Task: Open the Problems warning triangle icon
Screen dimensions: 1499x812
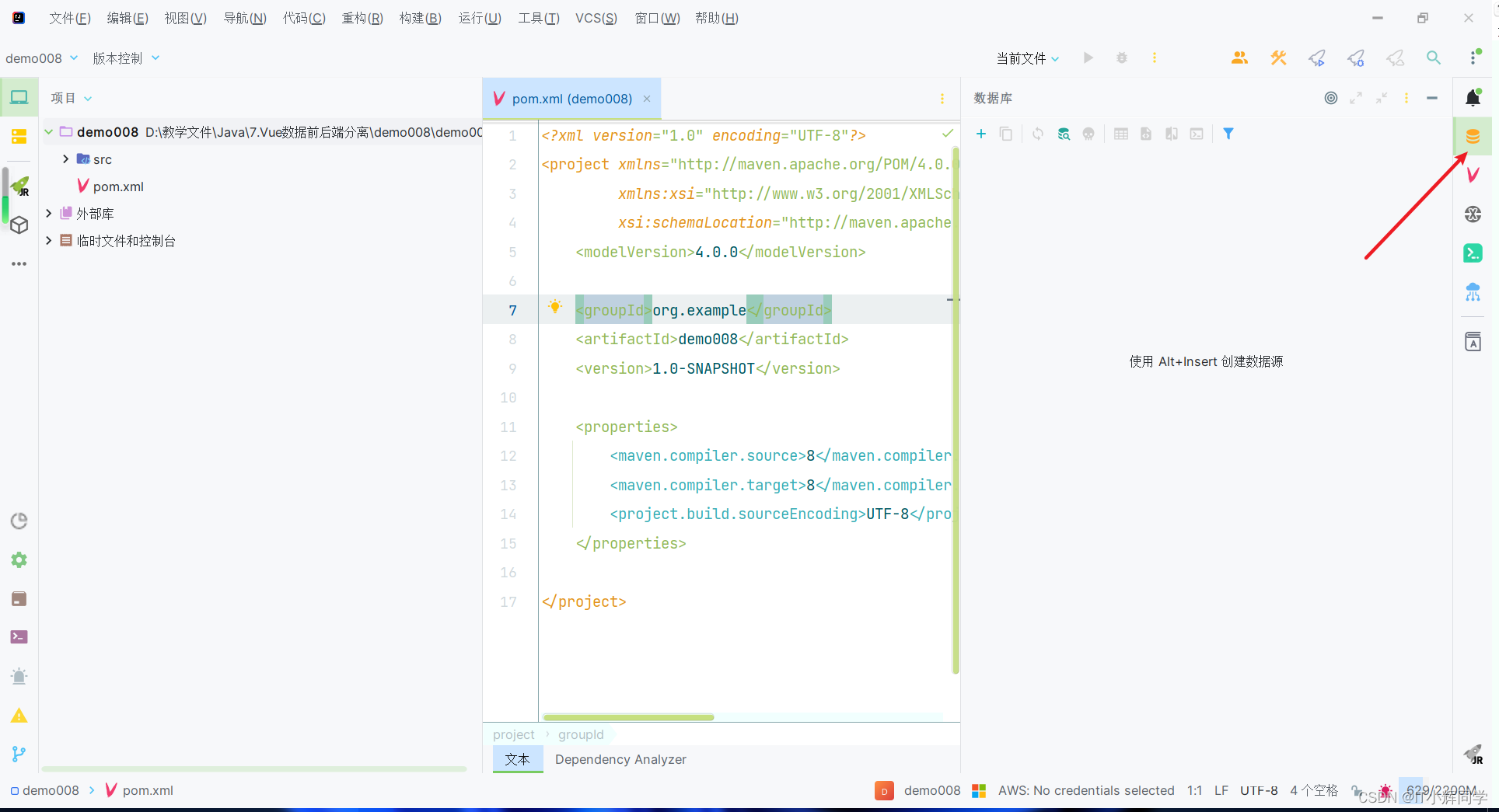Action: (19, 716)
